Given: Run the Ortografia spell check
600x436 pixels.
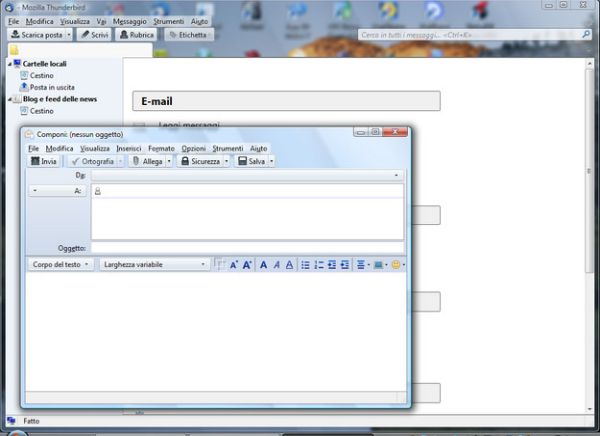Looking at the screenshot, I should 92,161.
